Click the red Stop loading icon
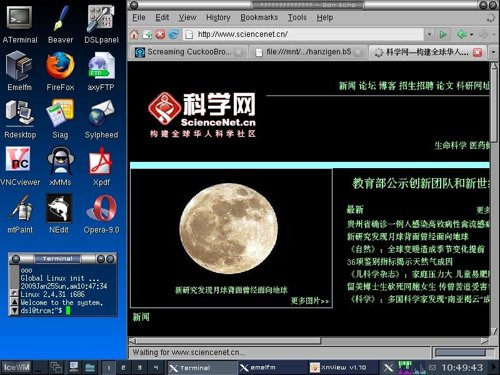Screen dimensions: 500x375 pyautogui.click(x=160, y=34)
